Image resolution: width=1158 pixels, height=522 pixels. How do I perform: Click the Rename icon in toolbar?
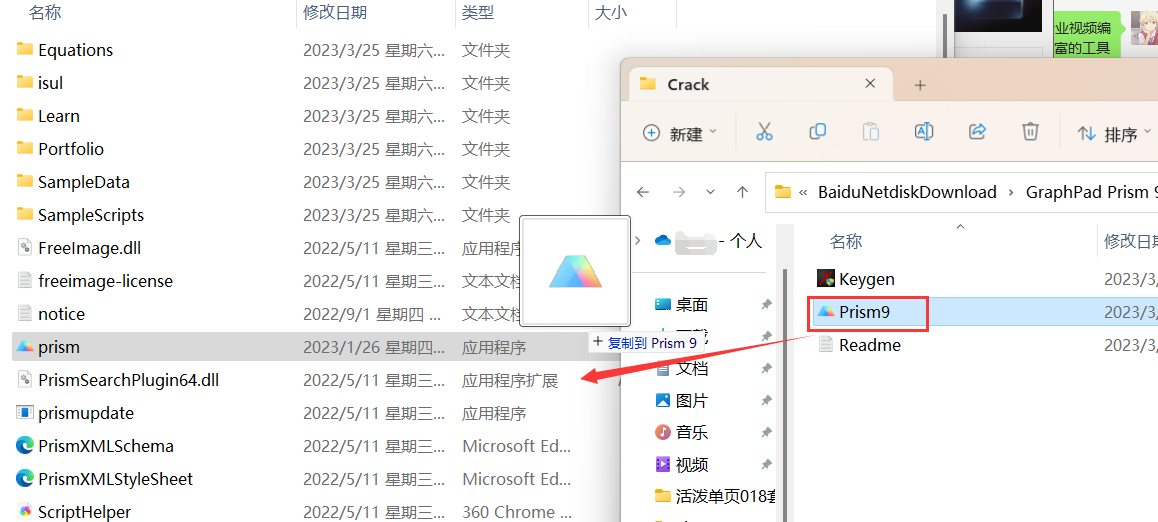click(x=924, y=132)
